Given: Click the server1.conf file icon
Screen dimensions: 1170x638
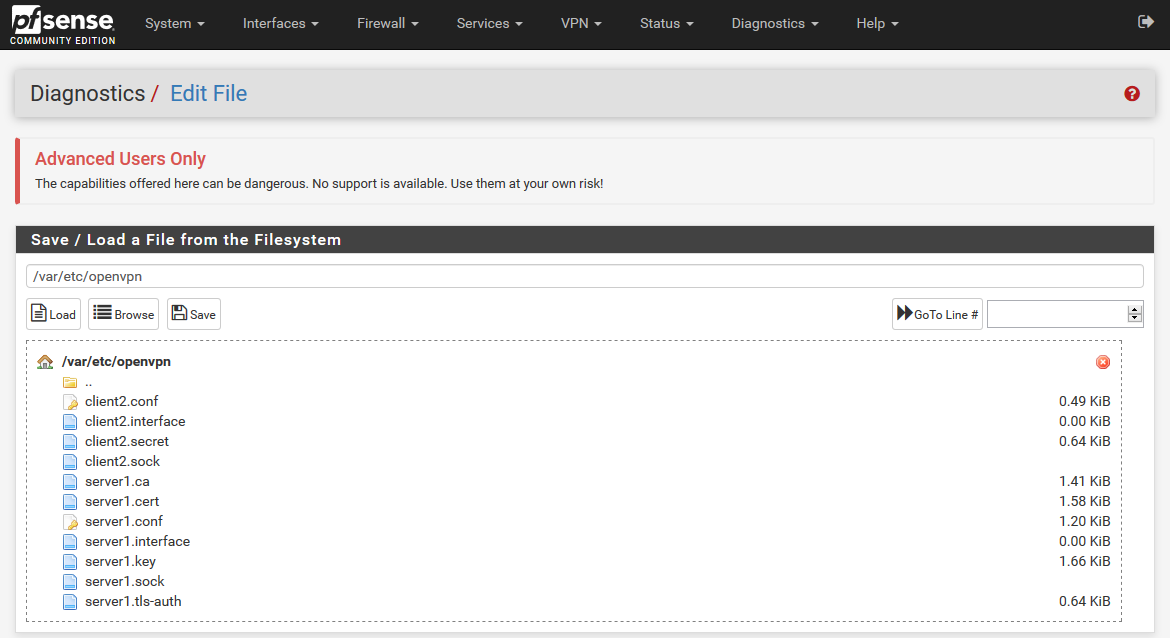Looking at the screenshot, I should 70,522.
